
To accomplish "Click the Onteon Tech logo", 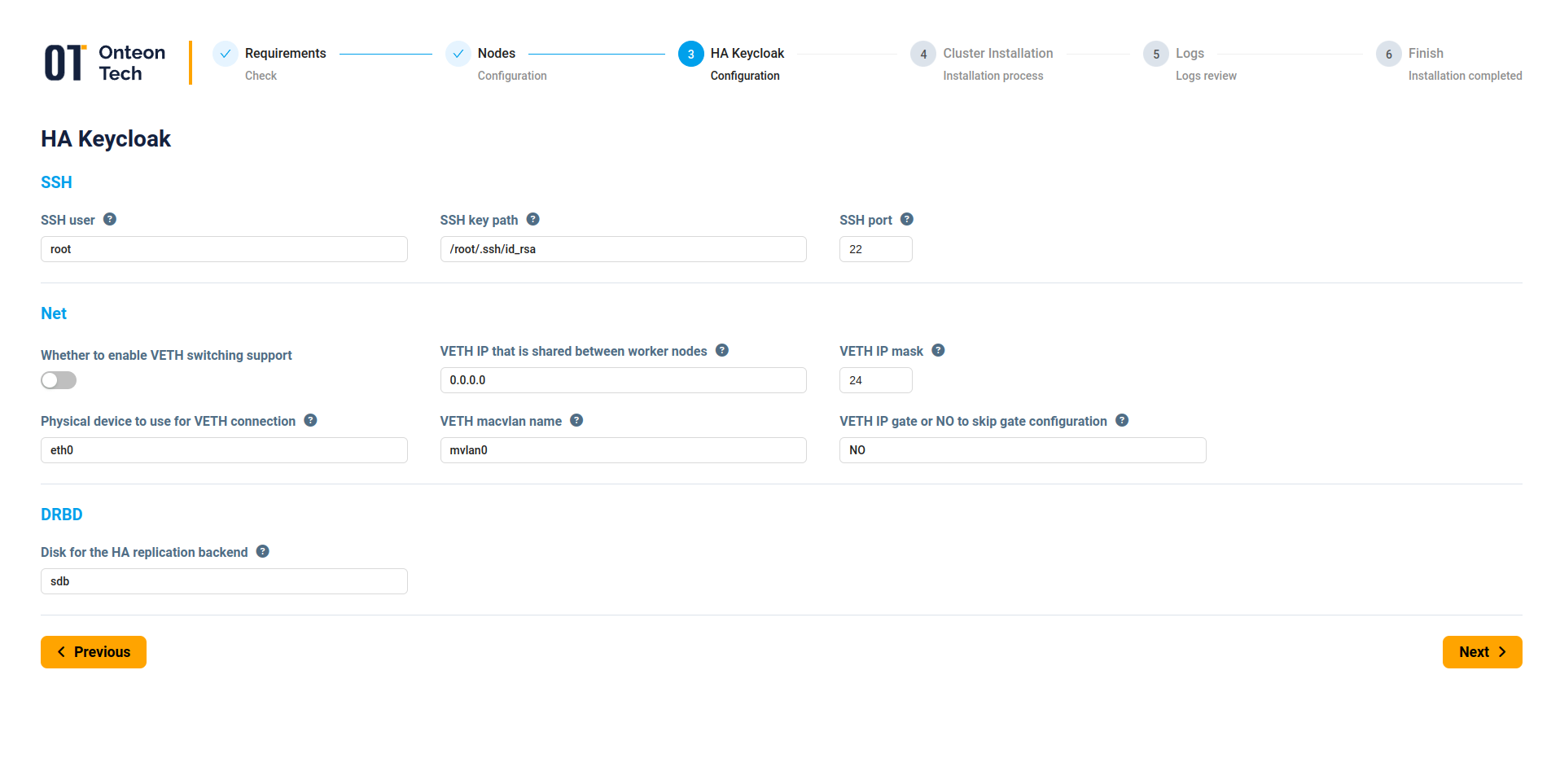I will pyautogui.click(x=103, y=62).
